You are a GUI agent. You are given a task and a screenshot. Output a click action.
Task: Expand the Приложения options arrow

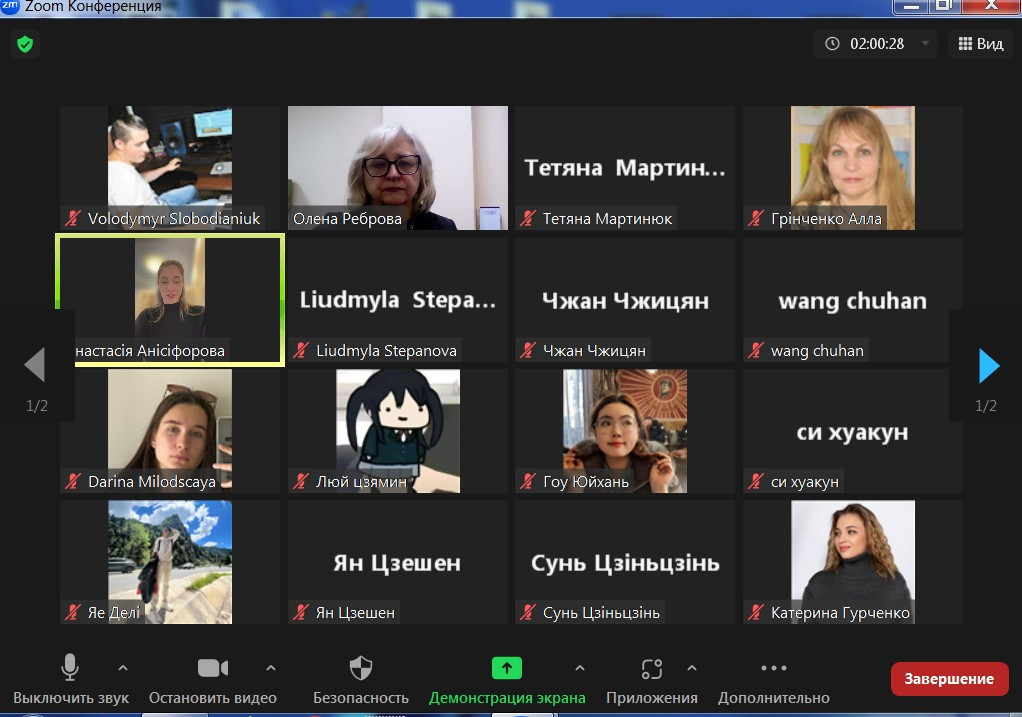[x=691, y=668]
